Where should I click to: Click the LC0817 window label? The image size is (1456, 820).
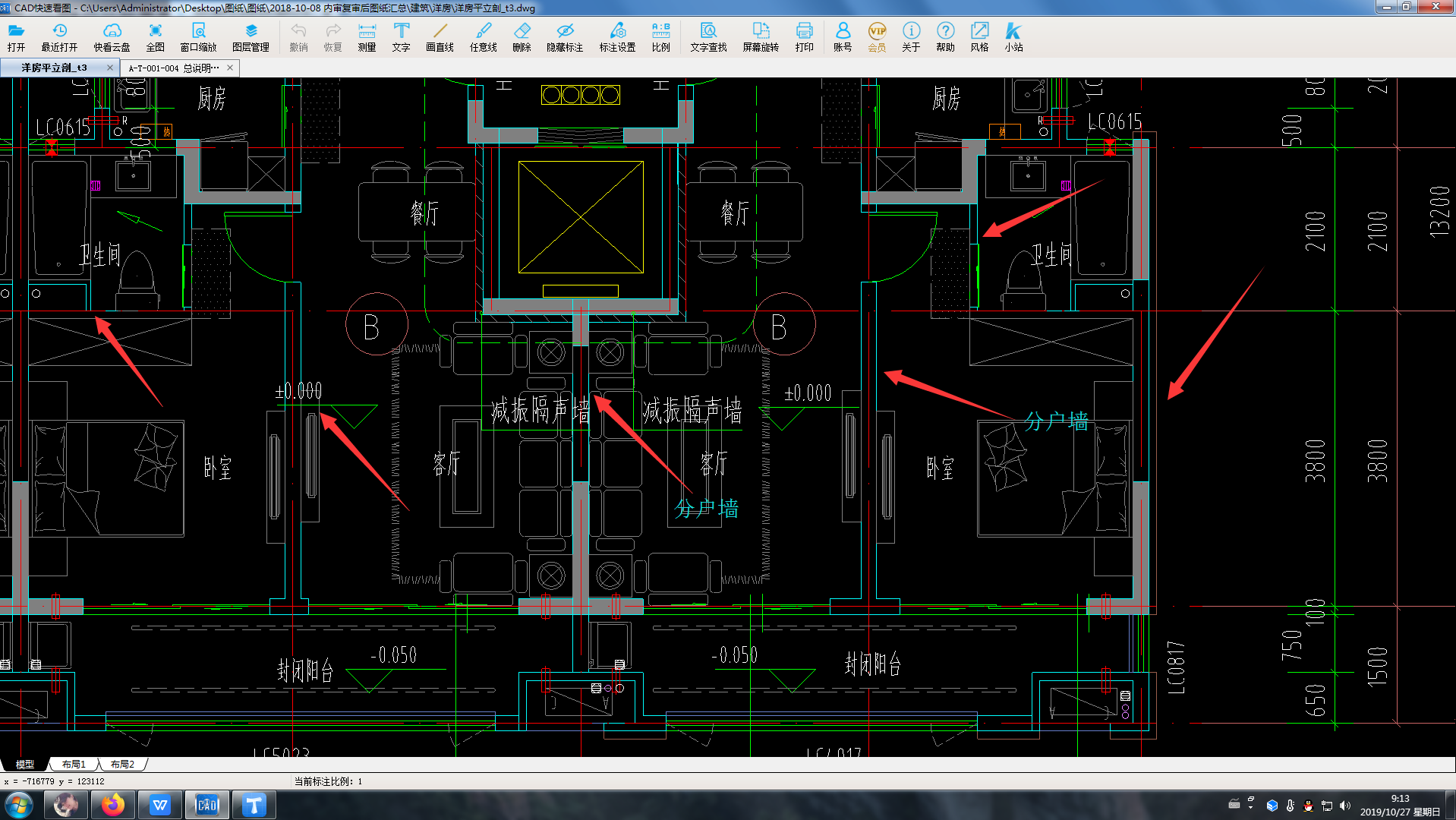click(x=1176, y=667)
